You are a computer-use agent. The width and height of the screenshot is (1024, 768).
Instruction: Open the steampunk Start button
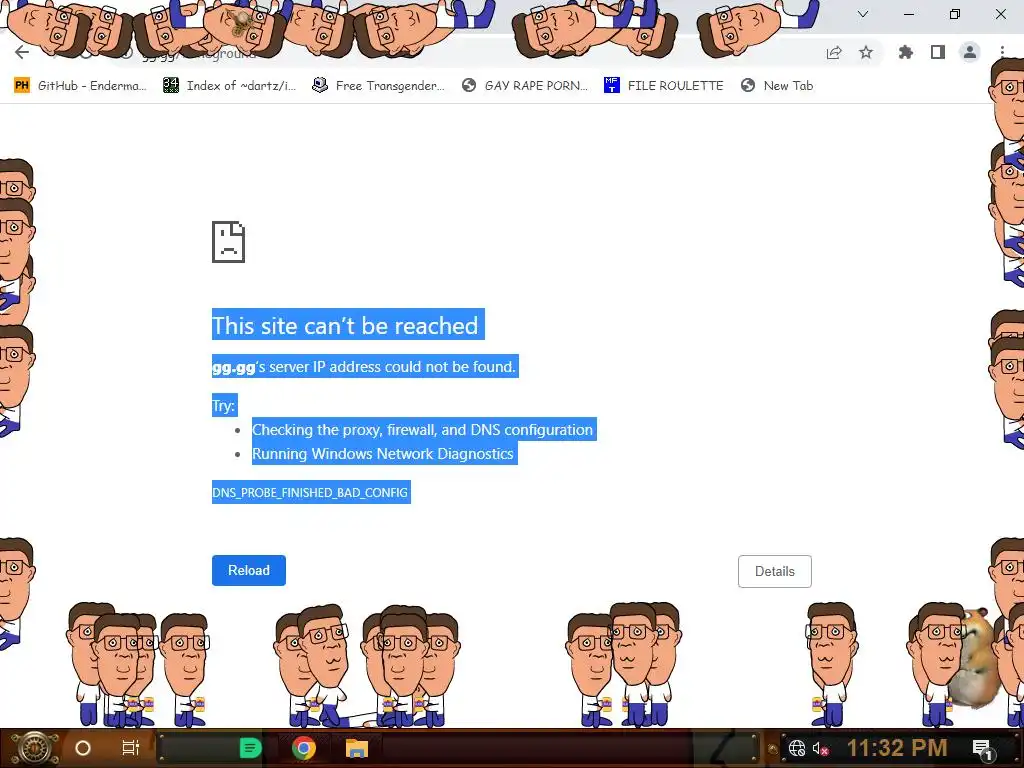[x=35, y=748]
